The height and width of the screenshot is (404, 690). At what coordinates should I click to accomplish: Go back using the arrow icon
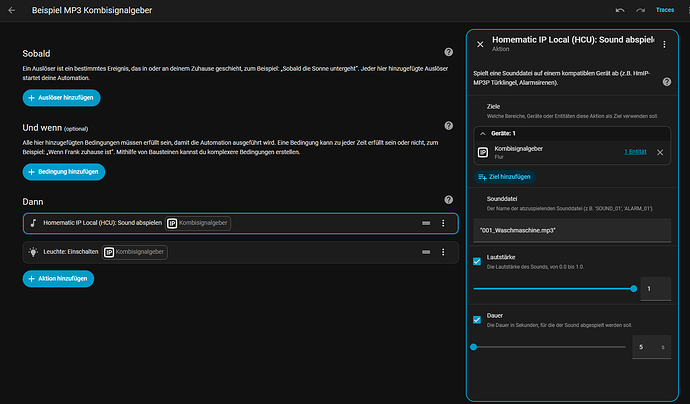pos(12,10)
